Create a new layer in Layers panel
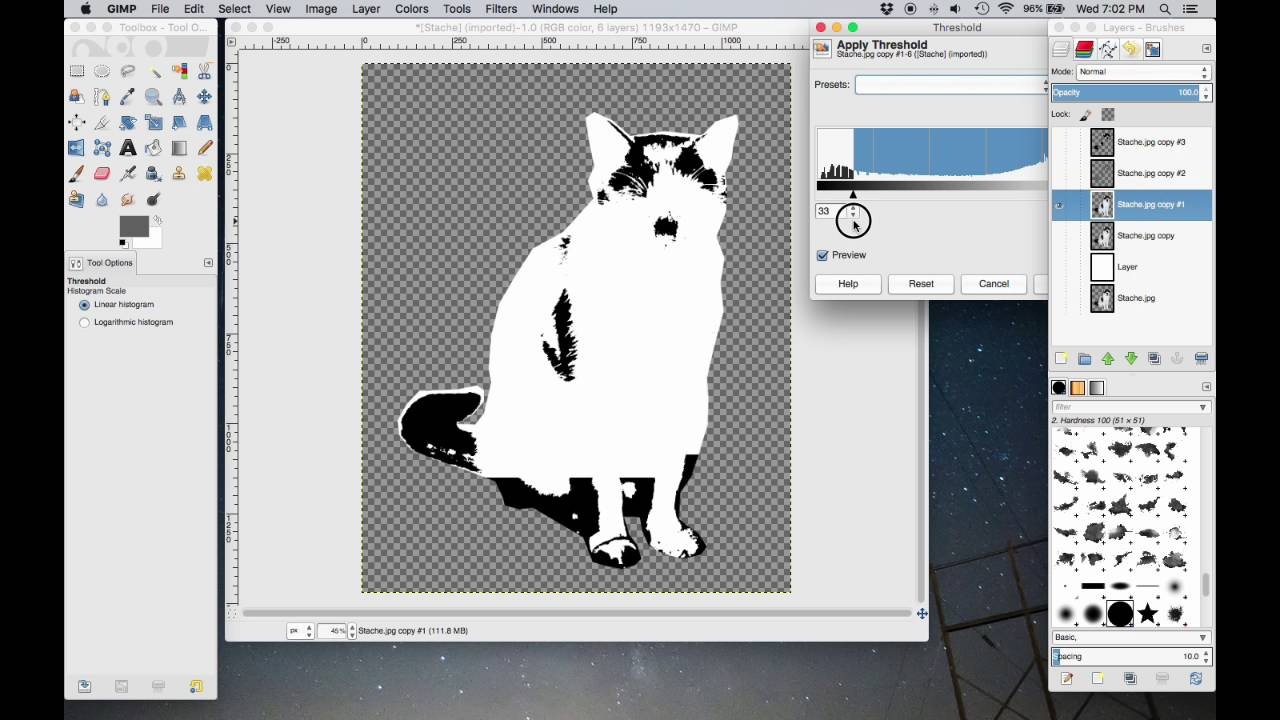The width and height of the screenshot is (1280, 720). pos(1061,359)
